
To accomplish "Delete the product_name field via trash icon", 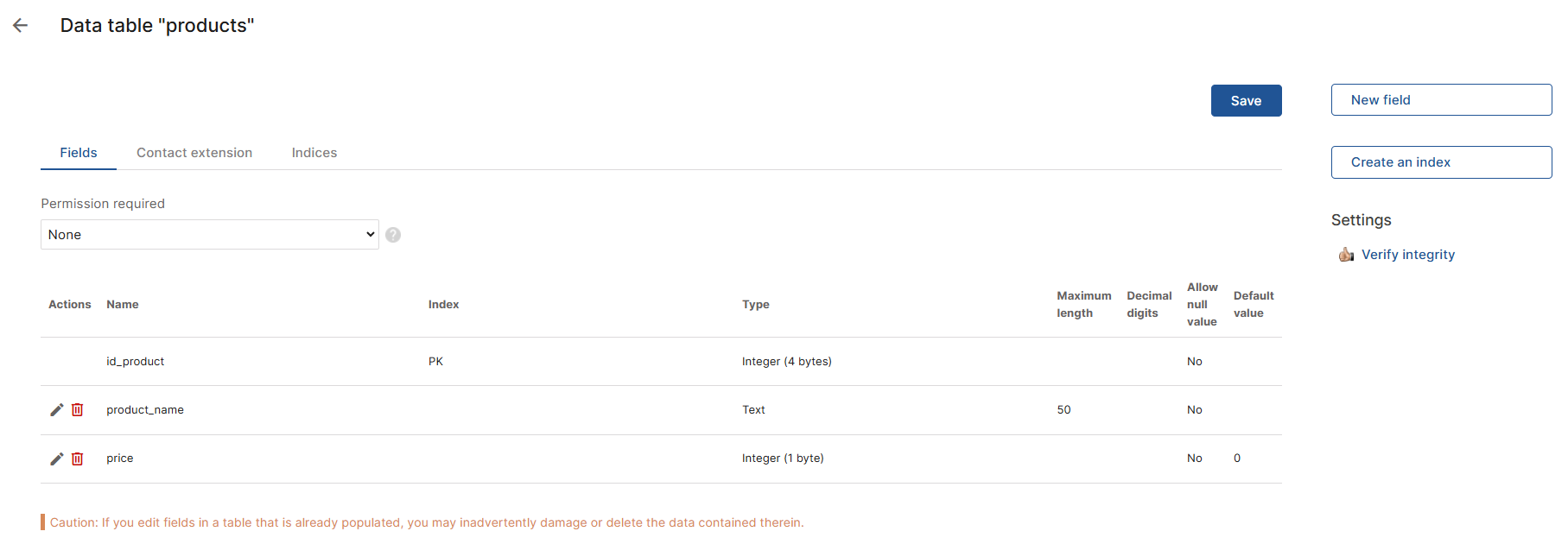I will [78, 410].
